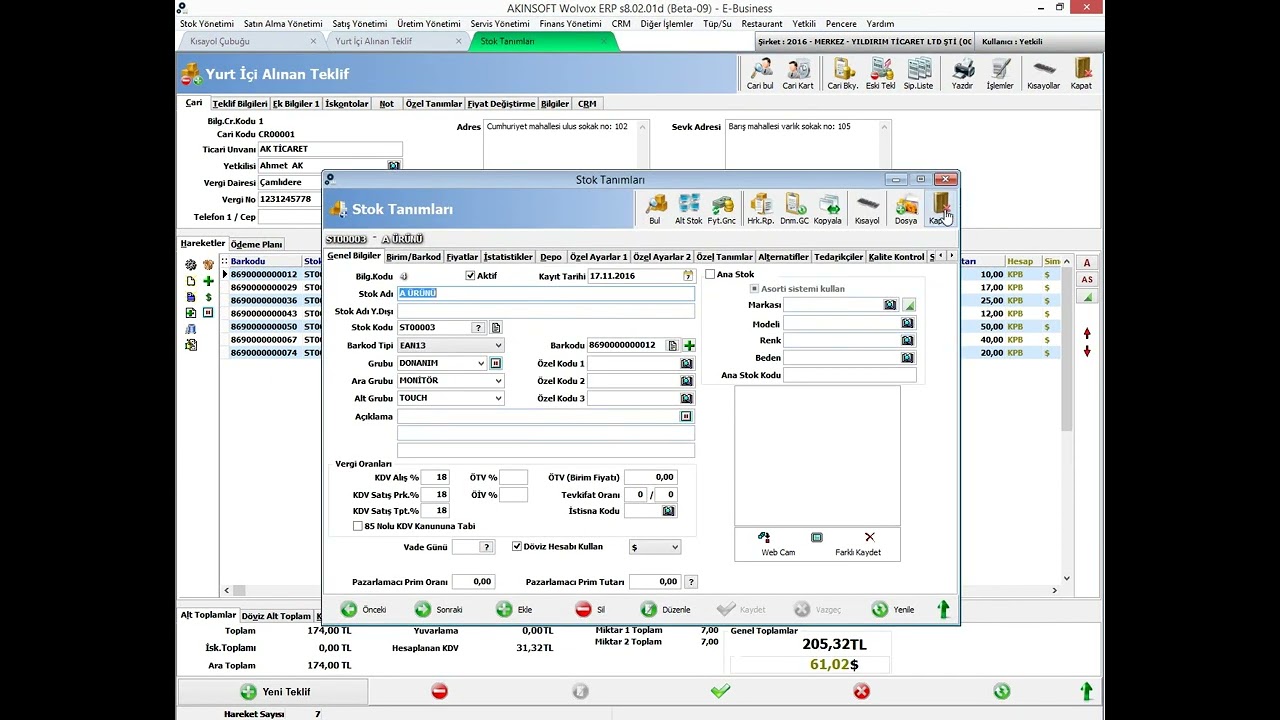This screenshot has height=720, width=1280.
Task: Switch to Yurt İçi Alınan Teklif tab
Action: tap(374, 41)
